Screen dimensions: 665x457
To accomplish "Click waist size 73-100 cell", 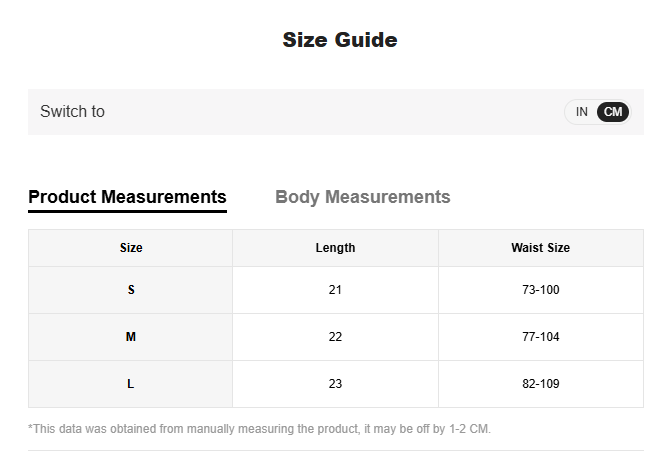I will point(540,290).
